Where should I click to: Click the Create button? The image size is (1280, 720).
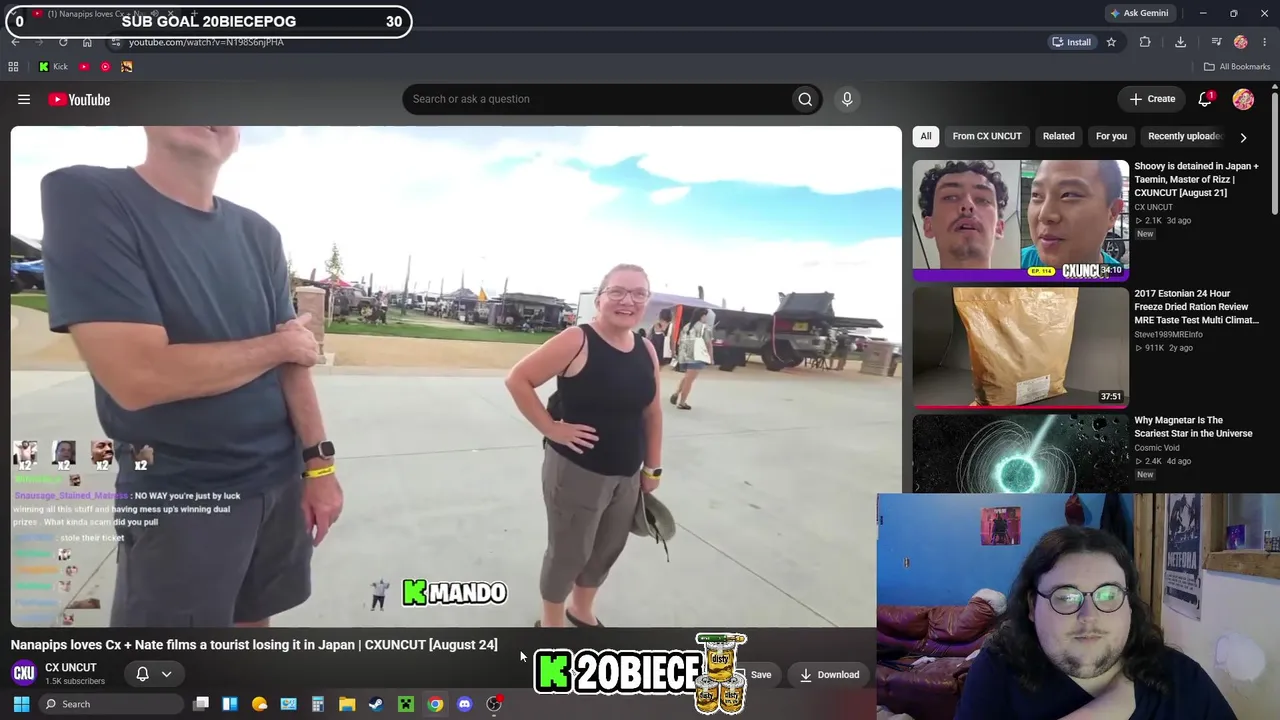[x=1152, y=99]
